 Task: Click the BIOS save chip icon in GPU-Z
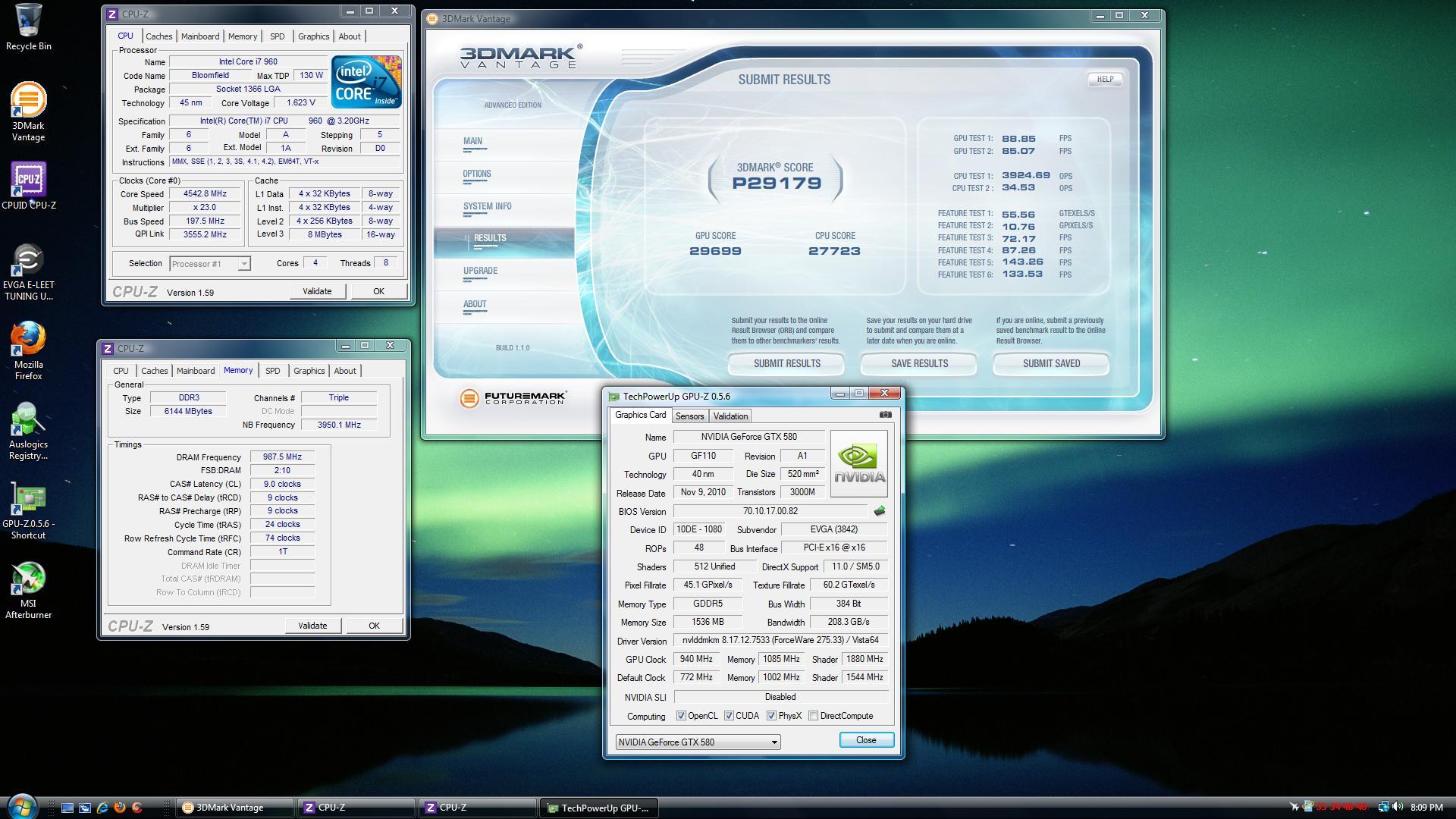[x=880, y=511]
